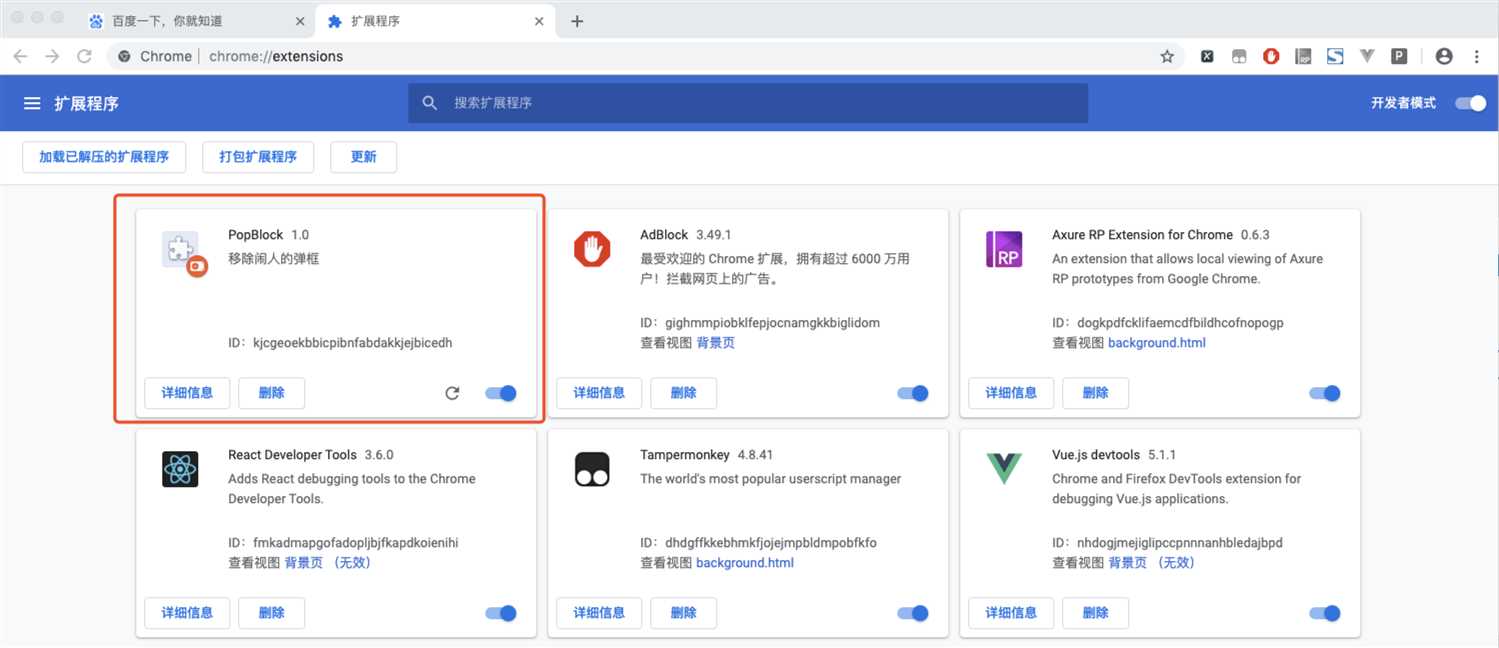Remove Tampermonkey with 删除
Viewport: 1499px width, 648px height.
coord(683,613)
